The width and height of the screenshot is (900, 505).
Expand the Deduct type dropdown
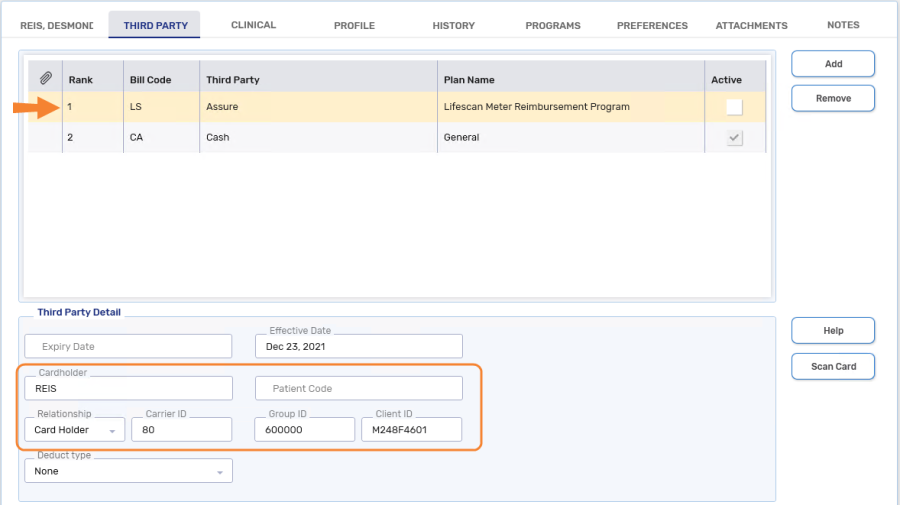128,471
